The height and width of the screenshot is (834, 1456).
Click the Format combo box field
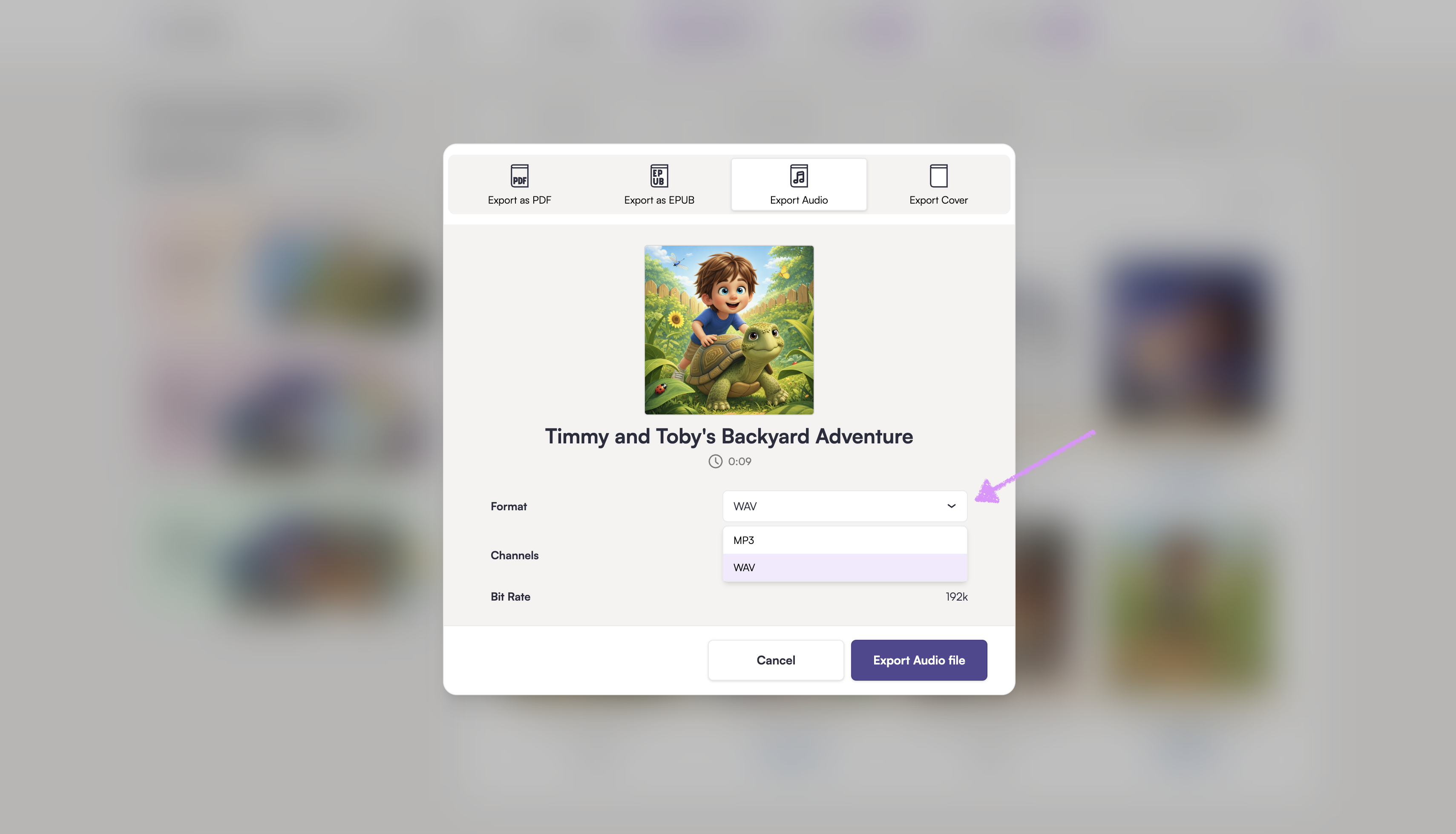(x=844, y=506)
